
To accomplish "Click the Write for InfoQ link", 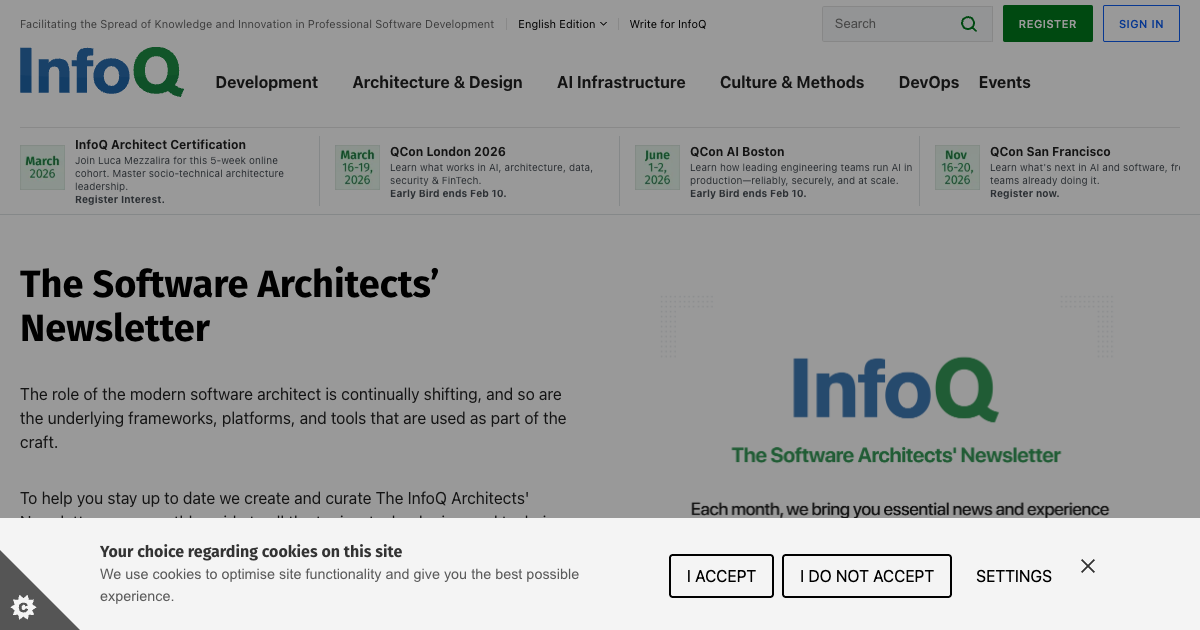I will coord(667,24).
